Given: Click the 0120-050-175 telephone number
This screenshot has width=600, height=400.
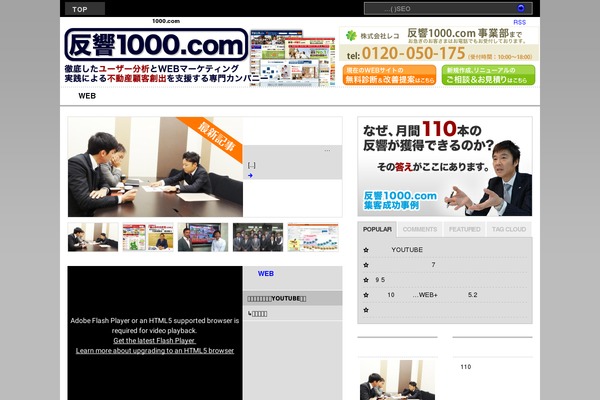Looking at the screenshot, I should (413, 53).
